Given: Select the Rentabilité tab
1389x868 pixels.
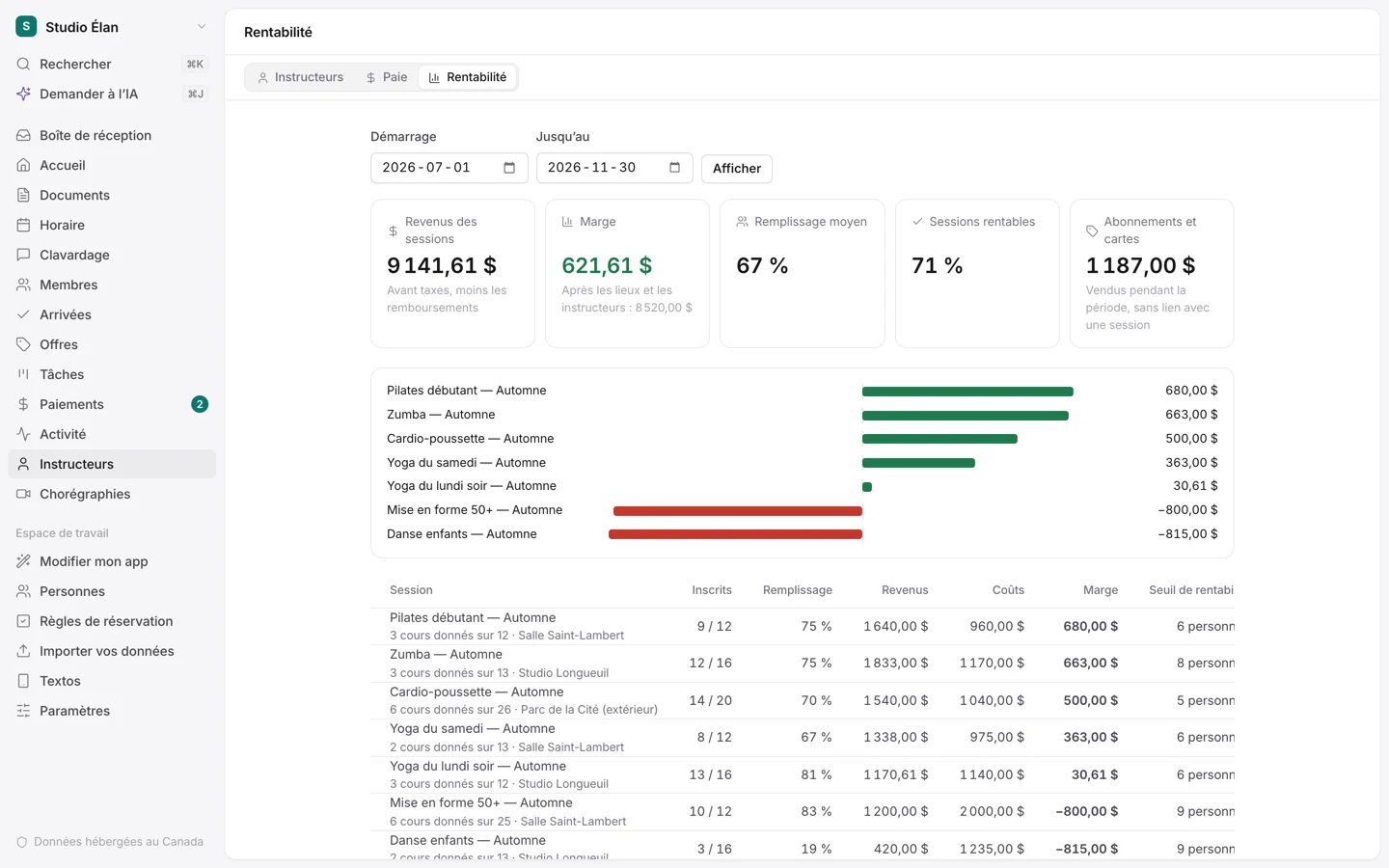Looking at the screenshot, I should pos(468,77).
